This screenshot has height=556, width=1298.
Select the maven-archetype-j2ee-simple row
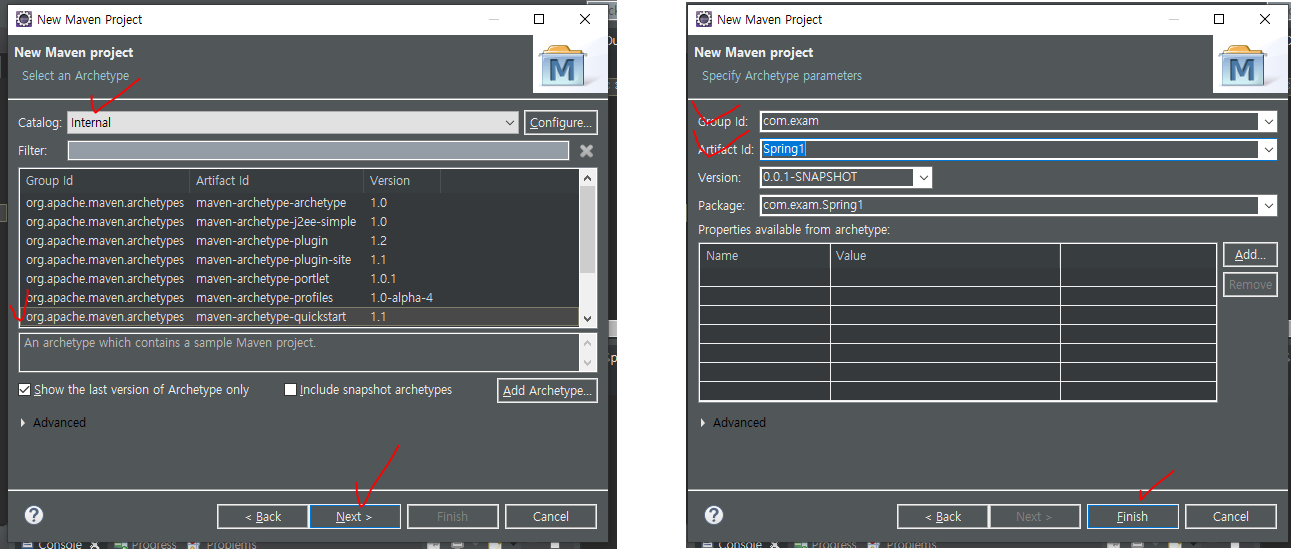point(299,222)
